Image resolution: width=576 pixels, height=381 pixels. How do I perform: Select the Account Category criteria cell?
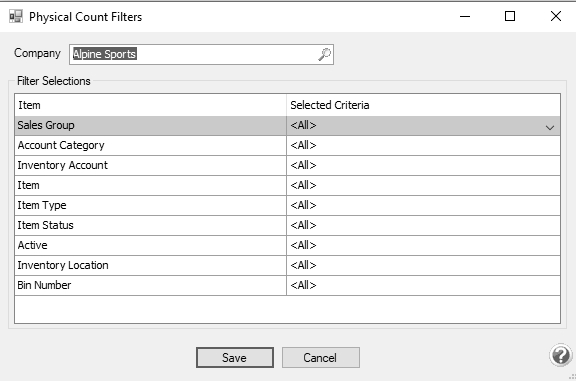click(x=423, y=145)
